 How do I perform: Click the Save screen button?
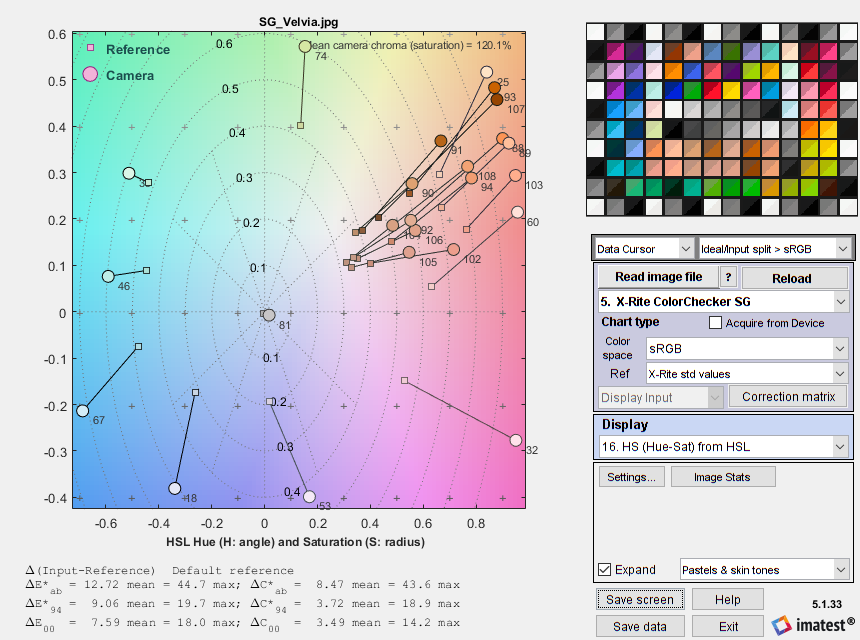[x=640, y=600]
